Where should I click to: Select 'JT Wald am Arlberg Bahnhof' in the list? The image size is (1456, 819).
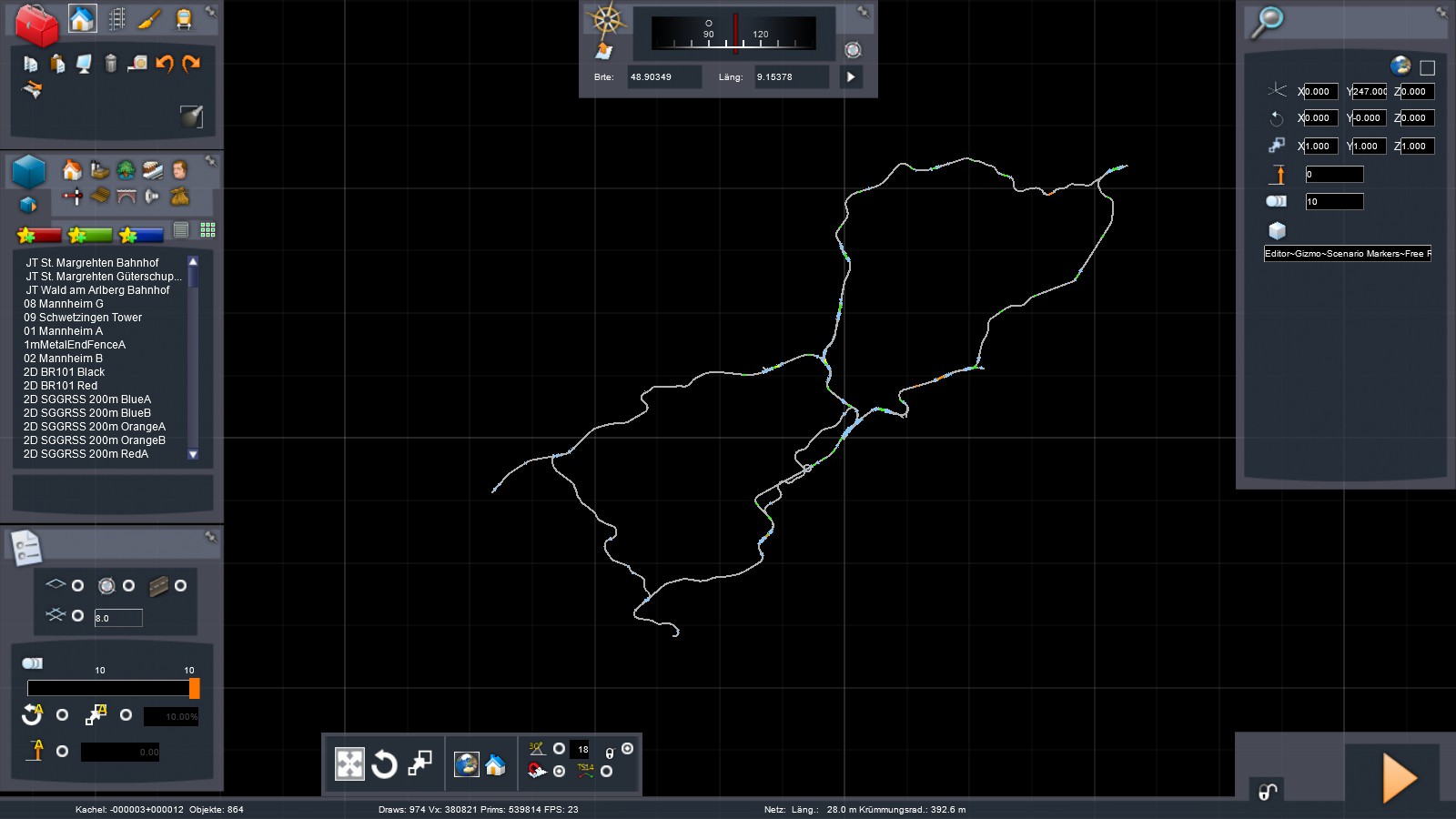coord(97,290)
